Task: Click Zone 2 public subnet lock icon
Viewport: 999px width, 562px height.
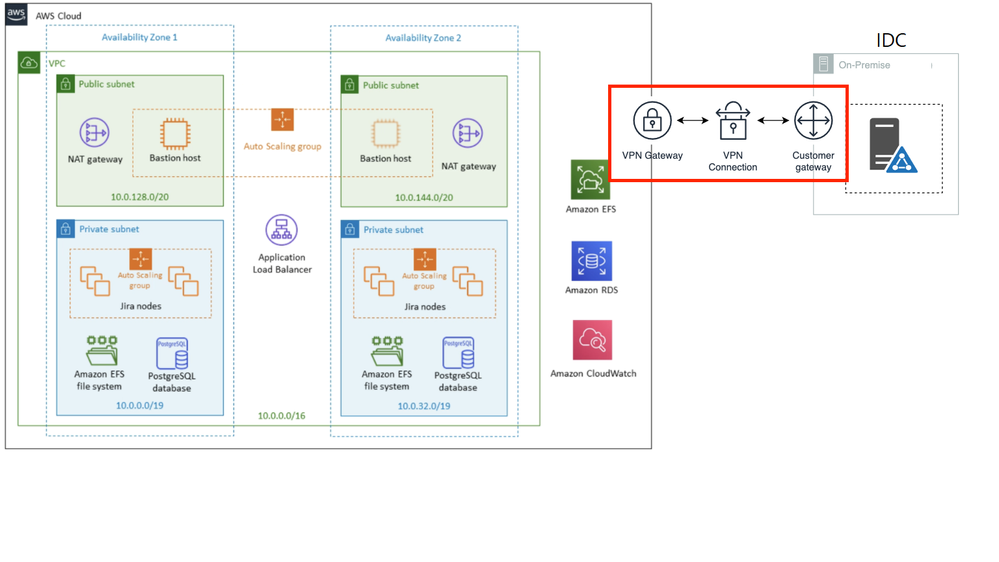Action: (350, 85)
